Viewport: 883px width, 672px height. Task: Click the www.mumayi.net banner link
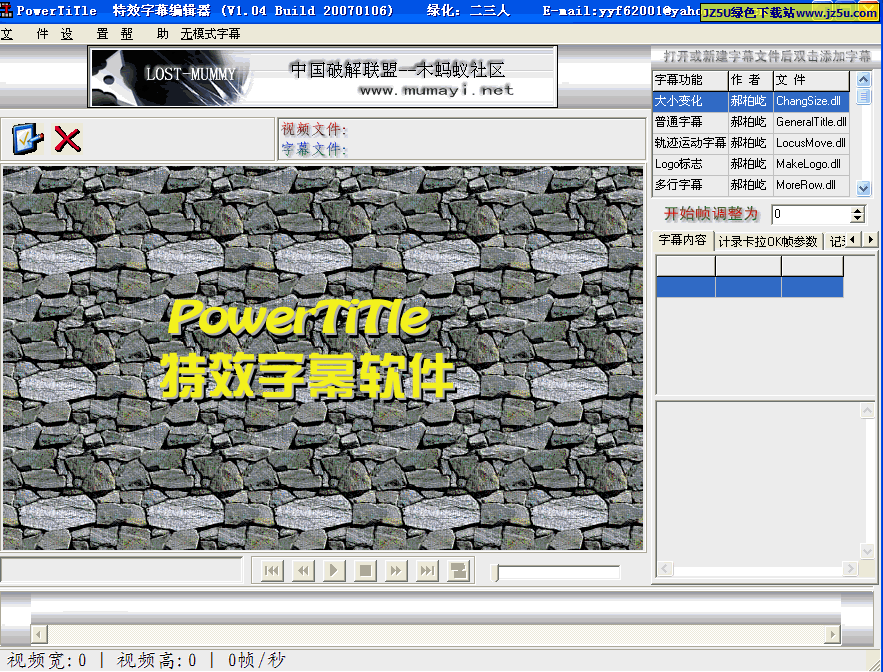coord(436,90)
